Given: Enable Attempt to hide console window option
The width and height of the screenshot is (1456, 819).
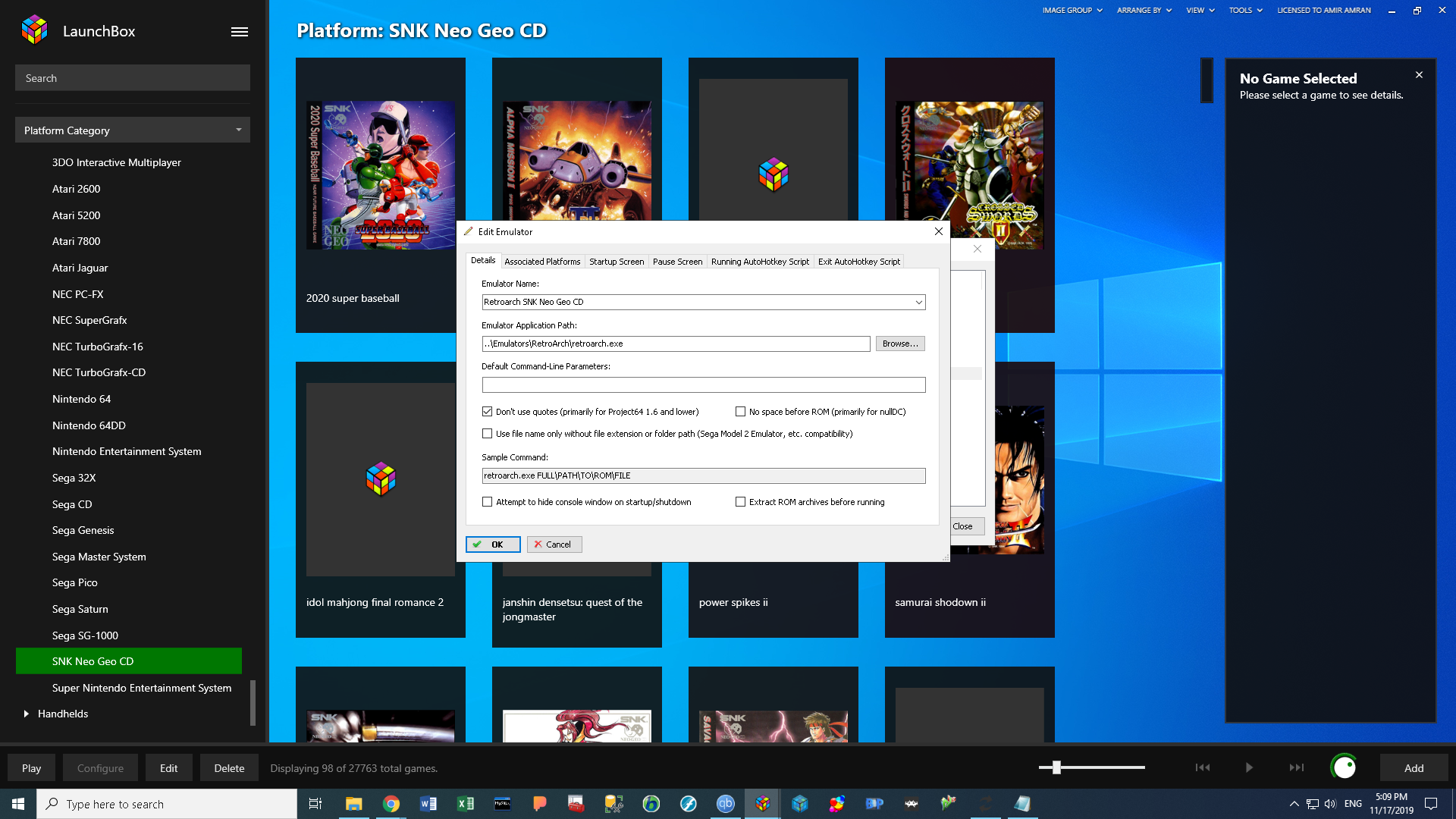Looking at the screenshot, I should tap(488, 502).
